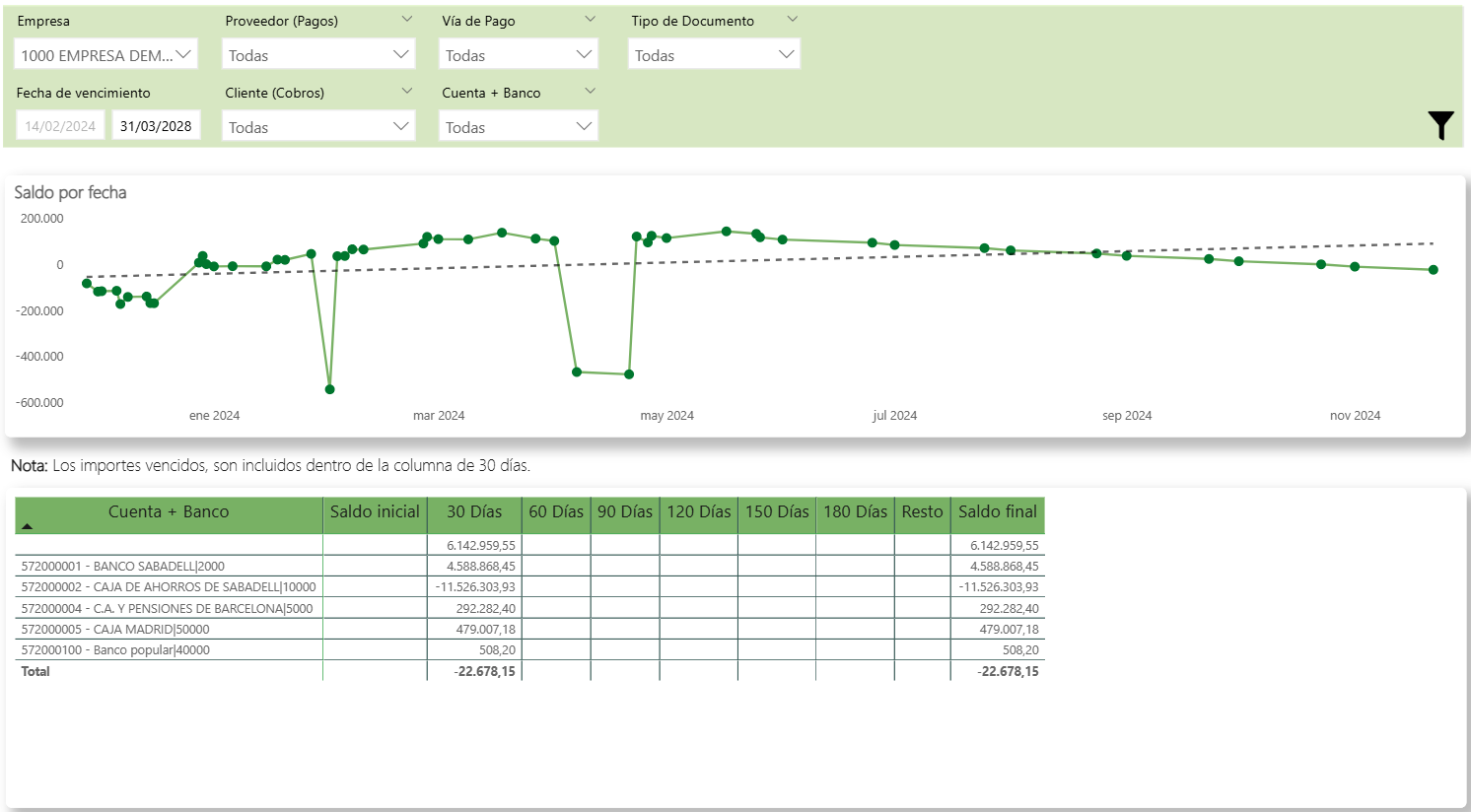Expand the Proveedor (Pagos) header chevron

[x=407, y=20]
